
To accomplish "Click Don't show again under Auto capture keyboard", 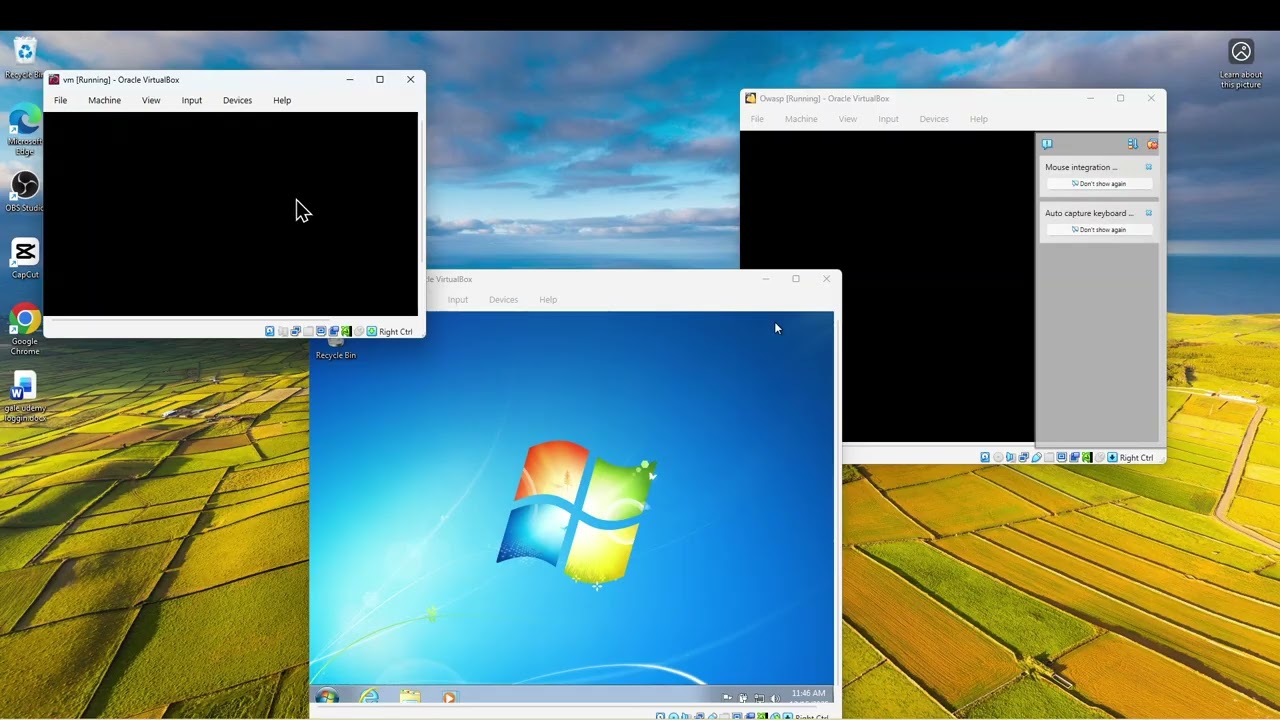I will coord(1099,230).
